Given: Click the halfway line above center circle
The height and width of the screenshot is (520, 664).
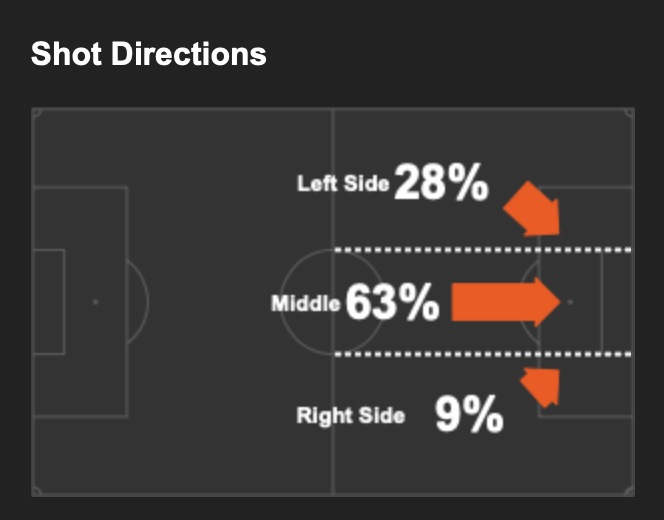Looking at the screenshot, I should (x=333, y=179).
